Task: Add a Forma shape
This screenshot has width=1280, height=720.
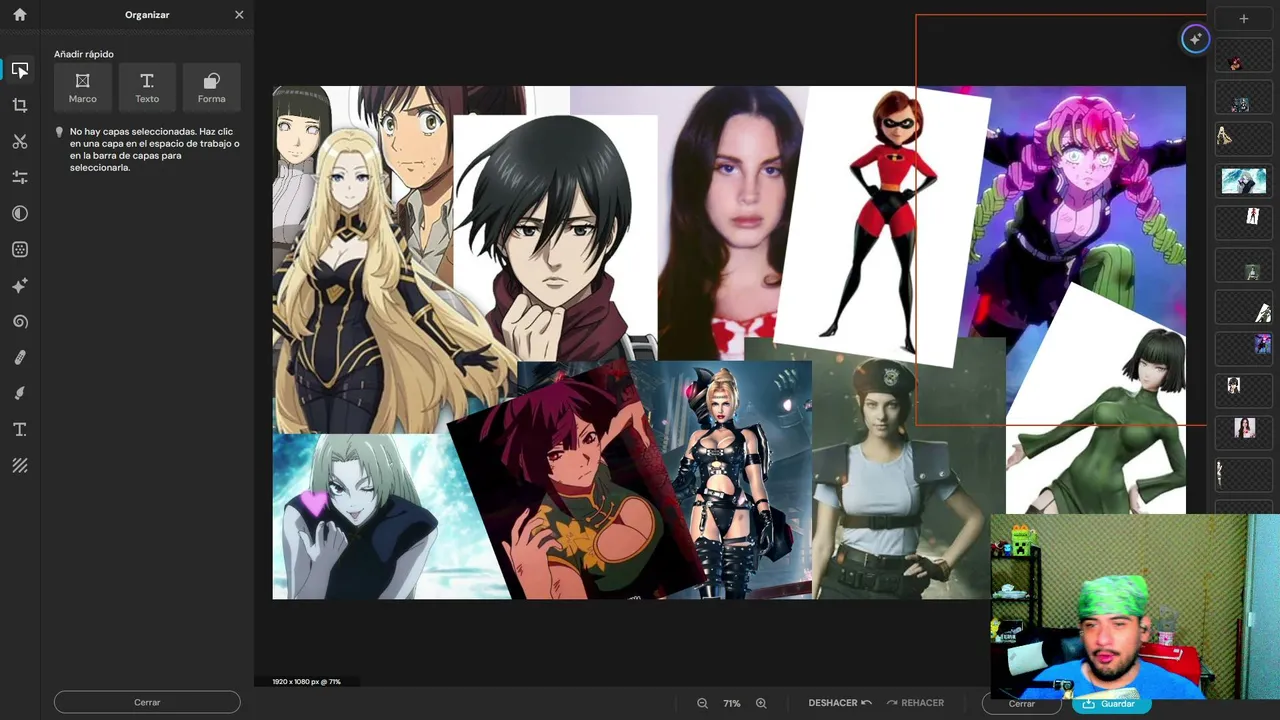Action: (x=211, y=86)
